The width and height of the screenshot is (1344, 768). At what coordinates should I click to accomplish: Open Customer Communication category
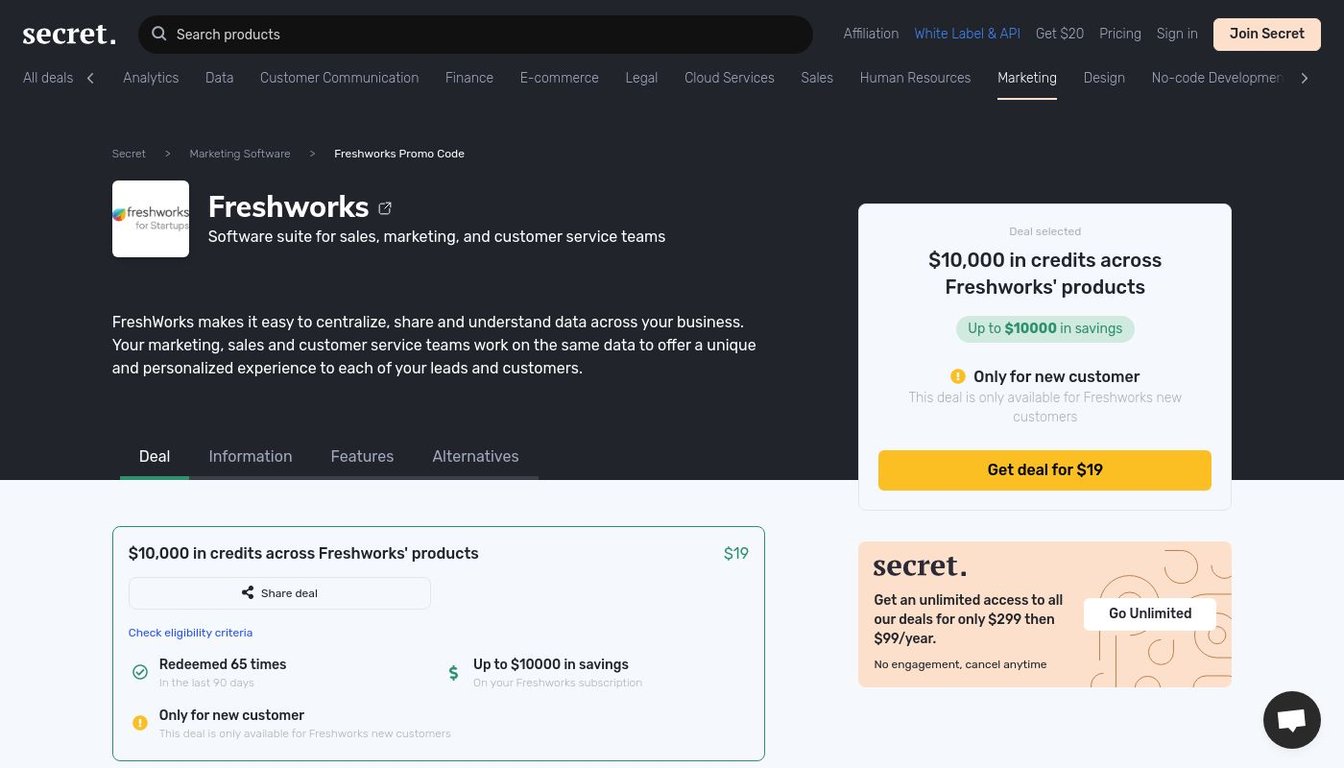coord(339,78)
